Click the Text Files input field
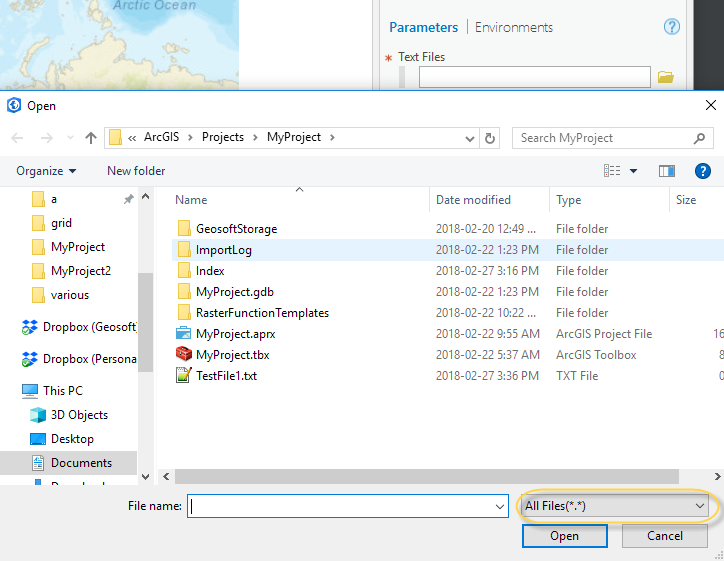This screenshot has height=561, width=724. 535,77
